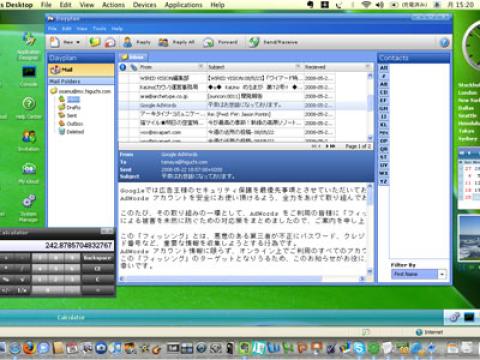This screenshot has width=480, height=360.
Task: Click the Forward toolbar button
Action: (220, 42)
